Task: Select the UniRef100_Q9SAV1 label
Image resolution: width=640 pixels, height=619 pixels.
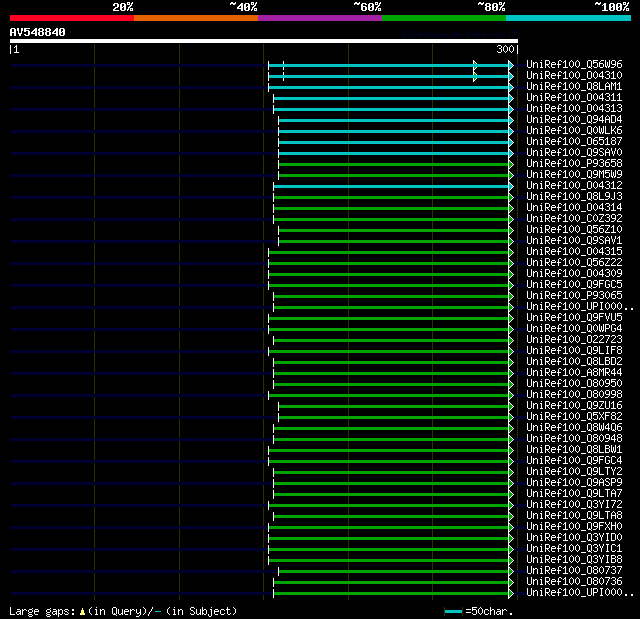Action: point(574,241)
